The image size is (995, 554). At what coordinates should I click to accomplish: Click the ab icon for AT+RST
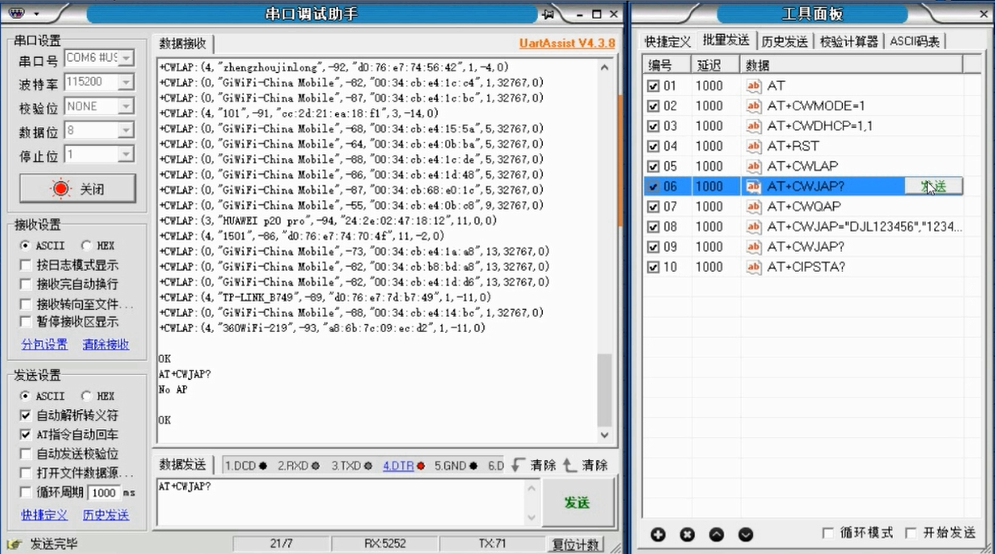pyautogui.click(x=753, y=146)
